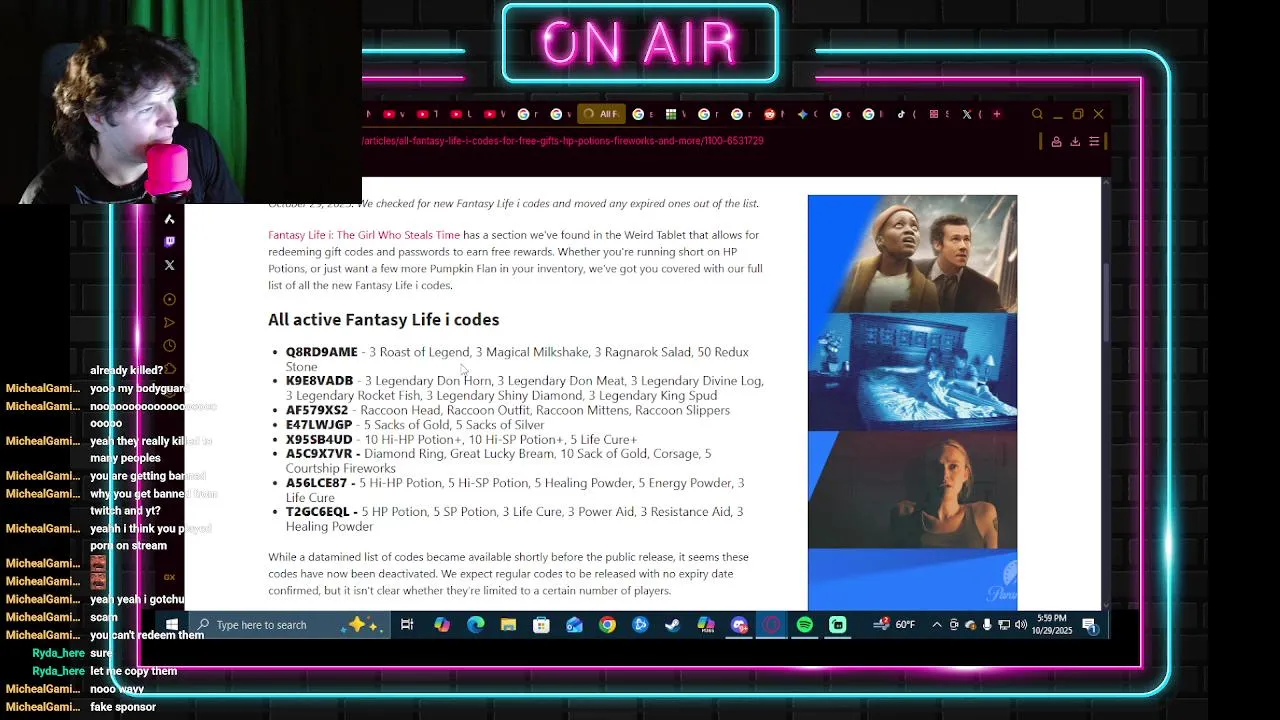Open the downloads icon in the address bar

(1075, 141)
